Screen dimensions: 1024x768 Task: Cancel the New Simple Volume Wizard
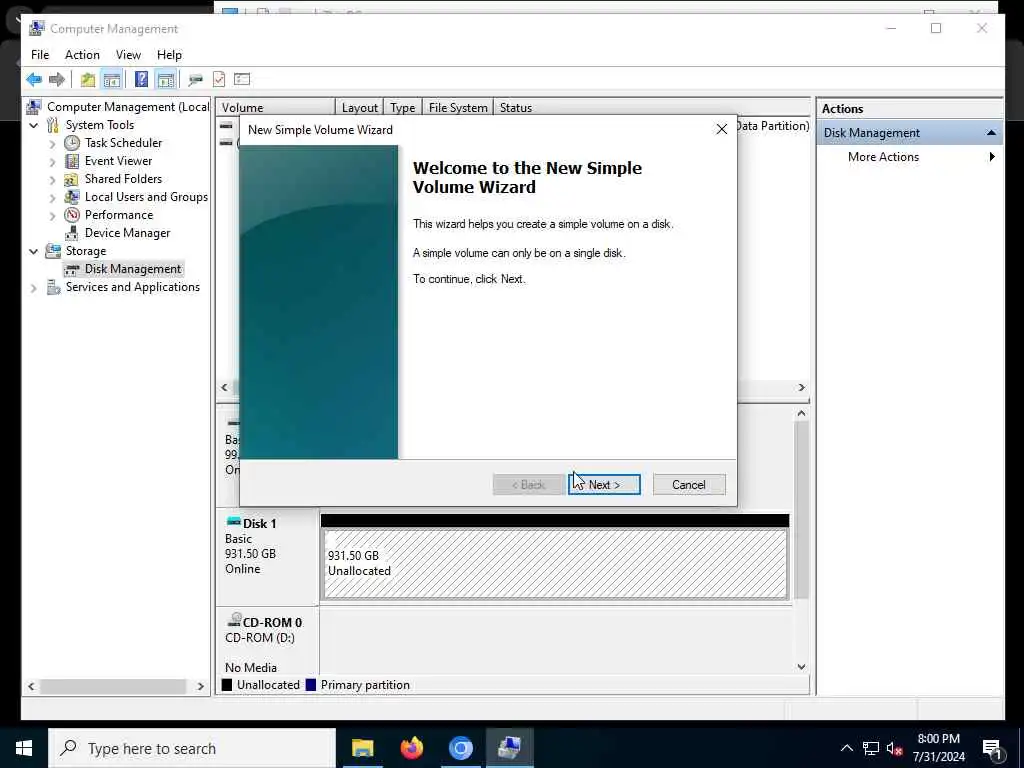(689, 485)
